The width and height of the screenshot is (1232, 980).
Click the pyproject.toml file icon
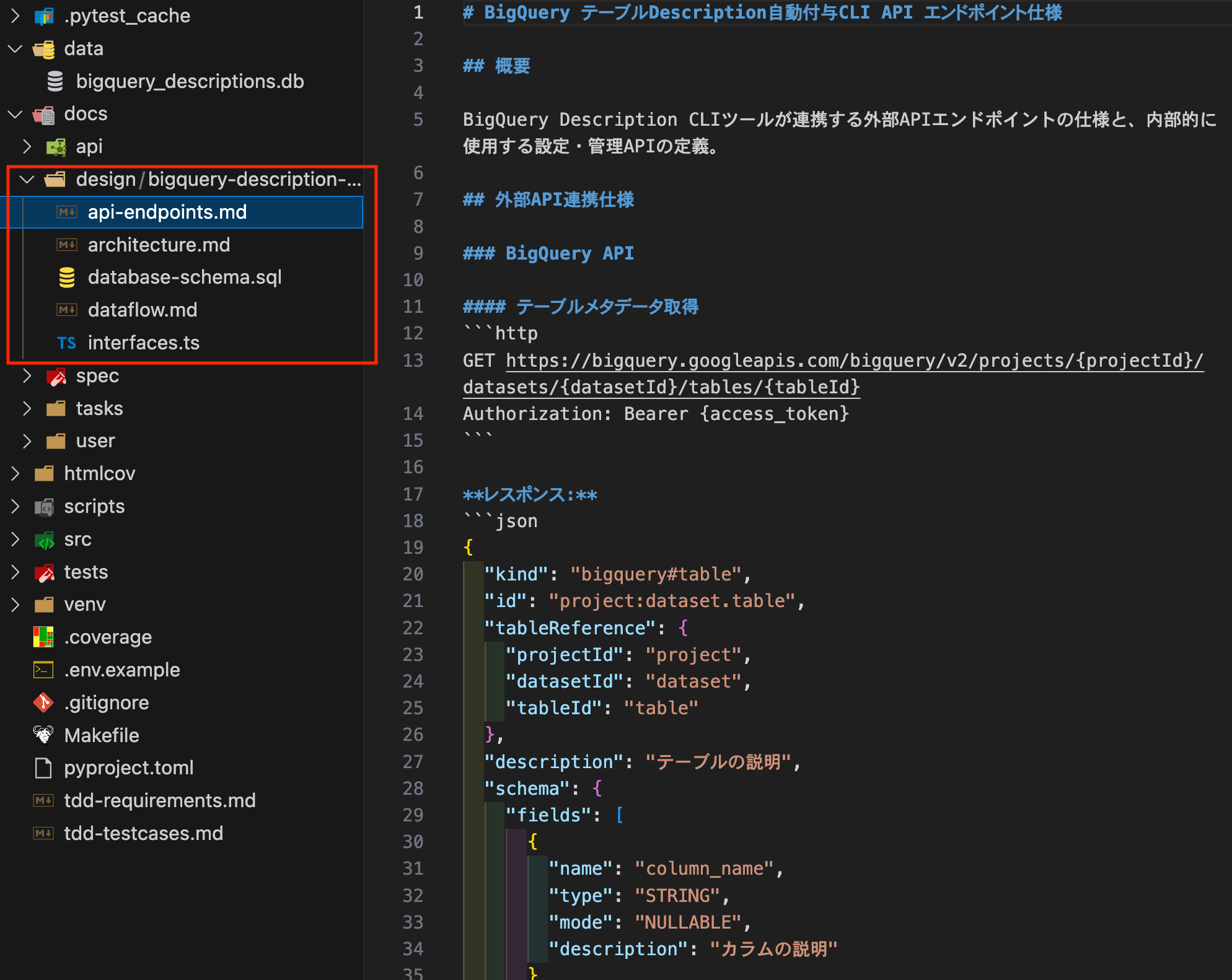43,768
